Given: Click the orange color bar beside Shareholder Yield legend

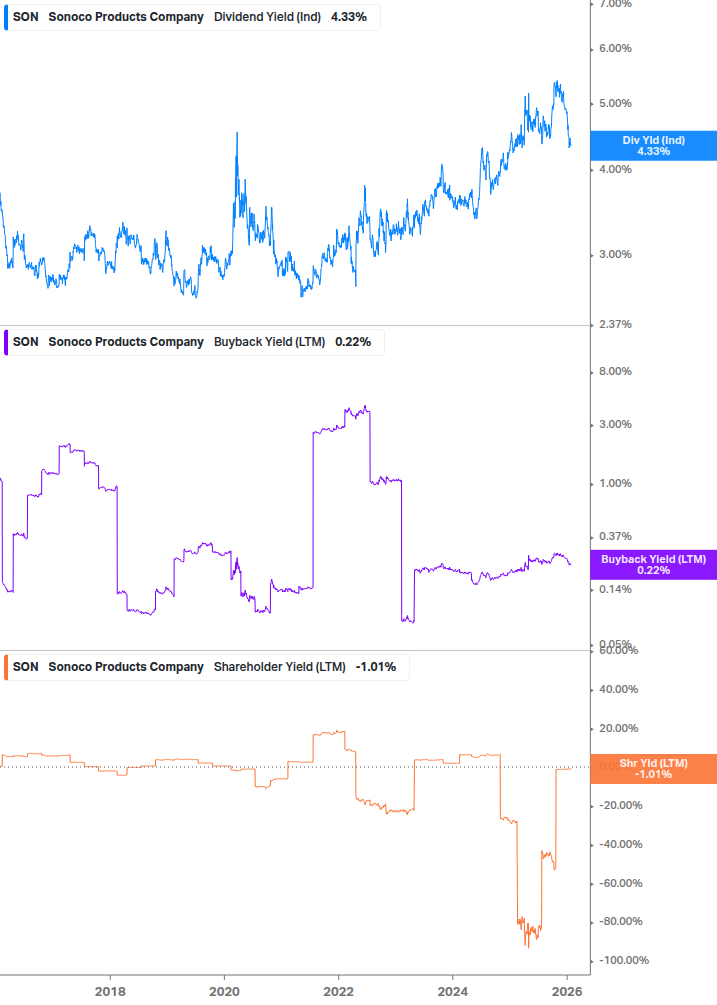Looking at the screenshot, I should click(x=6, y=667).
